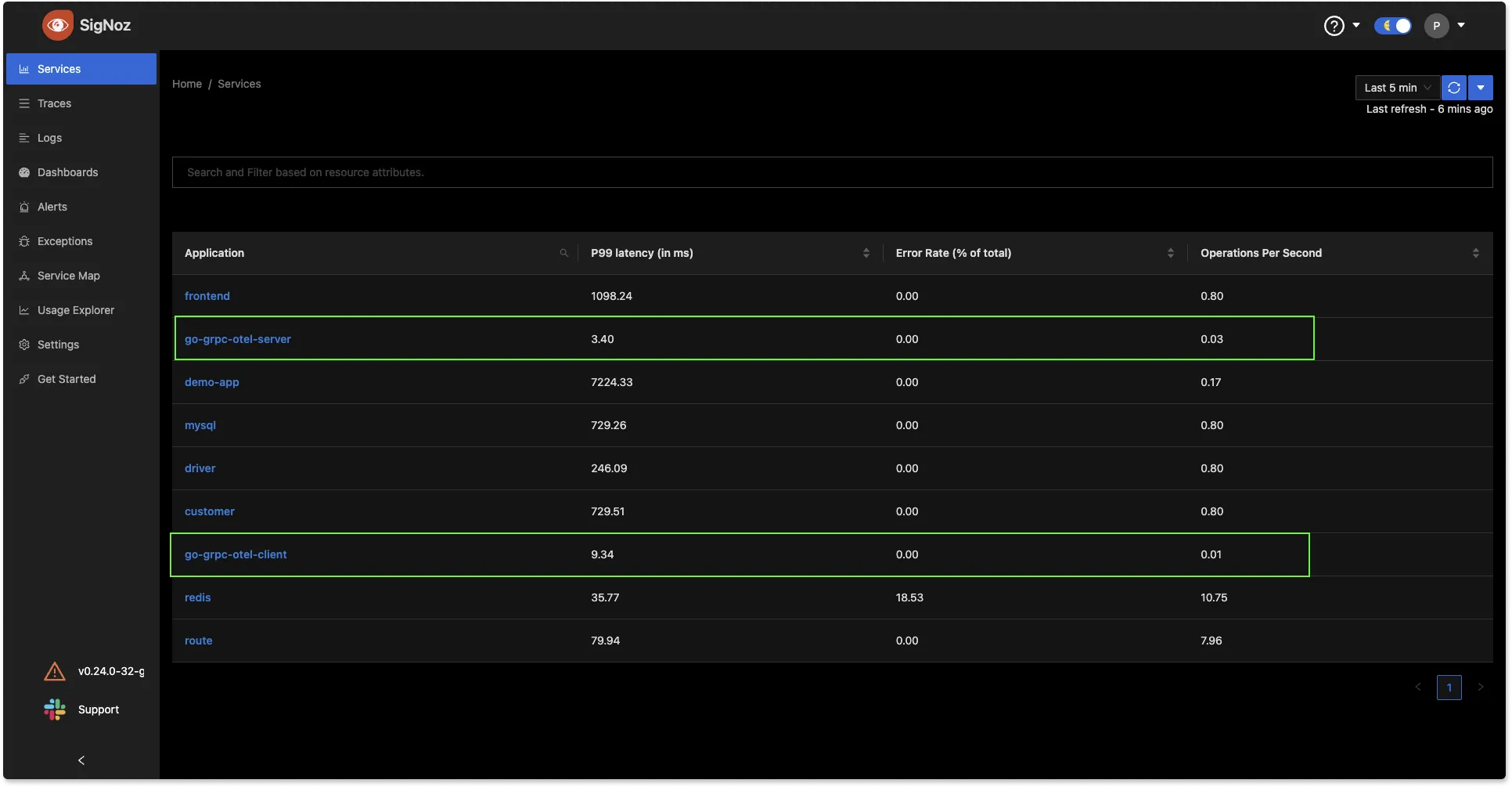
Task: Click Home in the breadcrumb
Action: point(187,84)
